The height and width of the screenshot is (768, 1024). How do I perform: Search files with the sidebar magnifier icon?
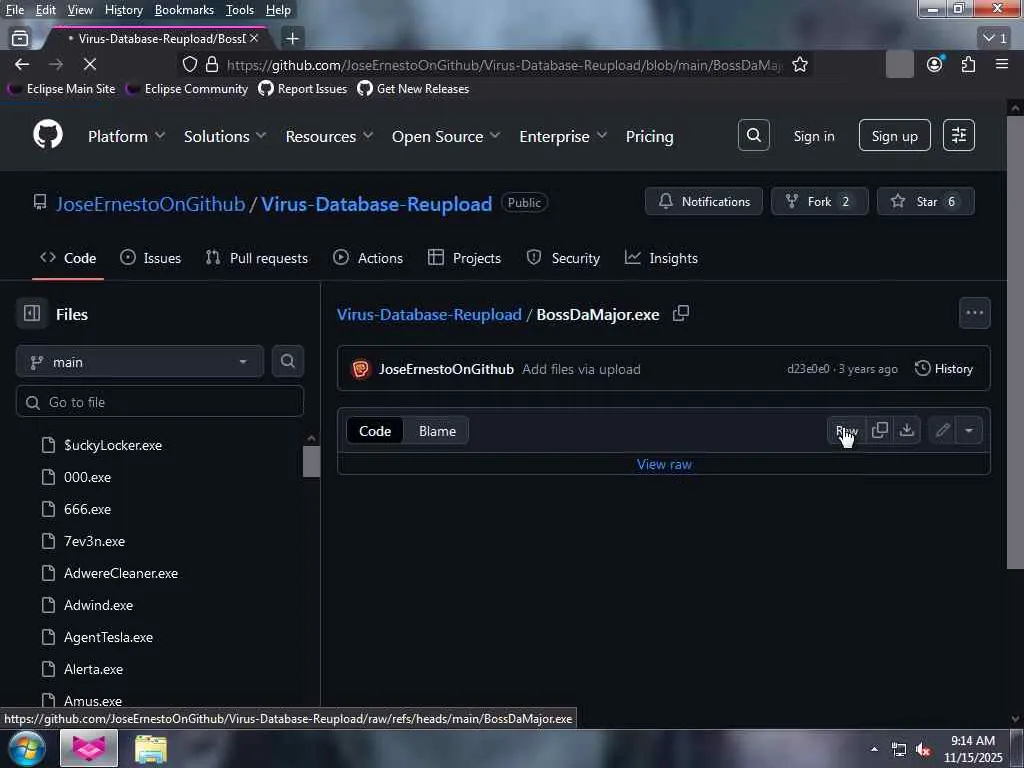coord(287,361)
